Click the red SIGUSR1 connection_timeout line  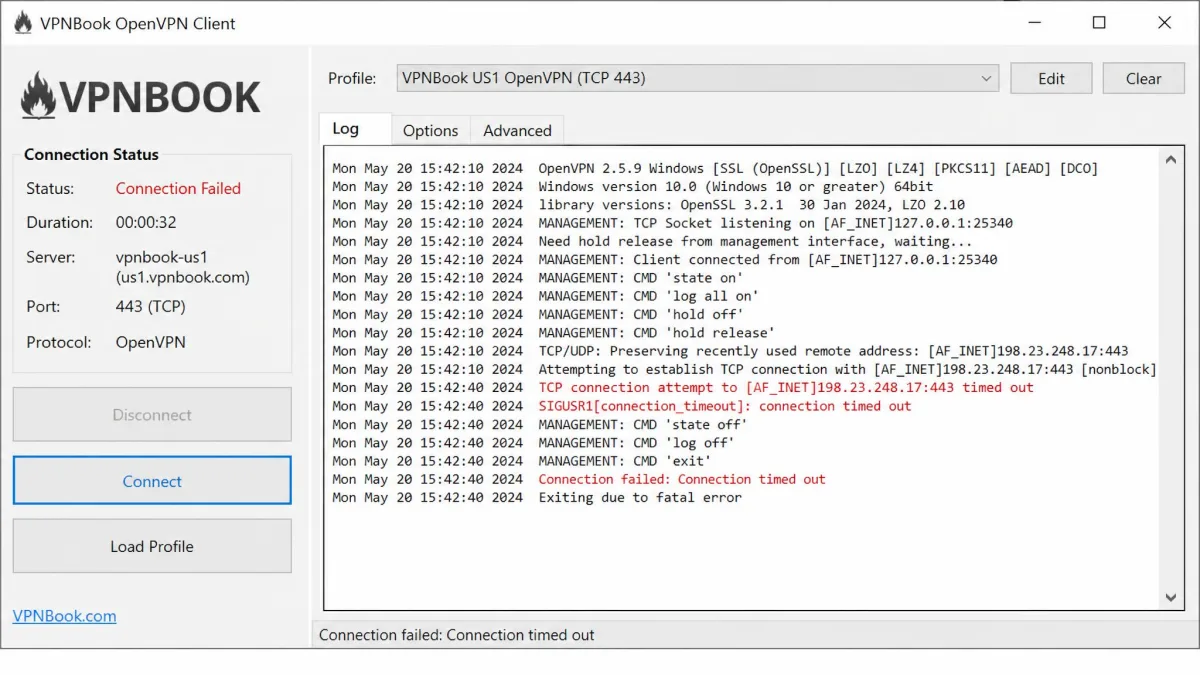[x=621, y=406]
